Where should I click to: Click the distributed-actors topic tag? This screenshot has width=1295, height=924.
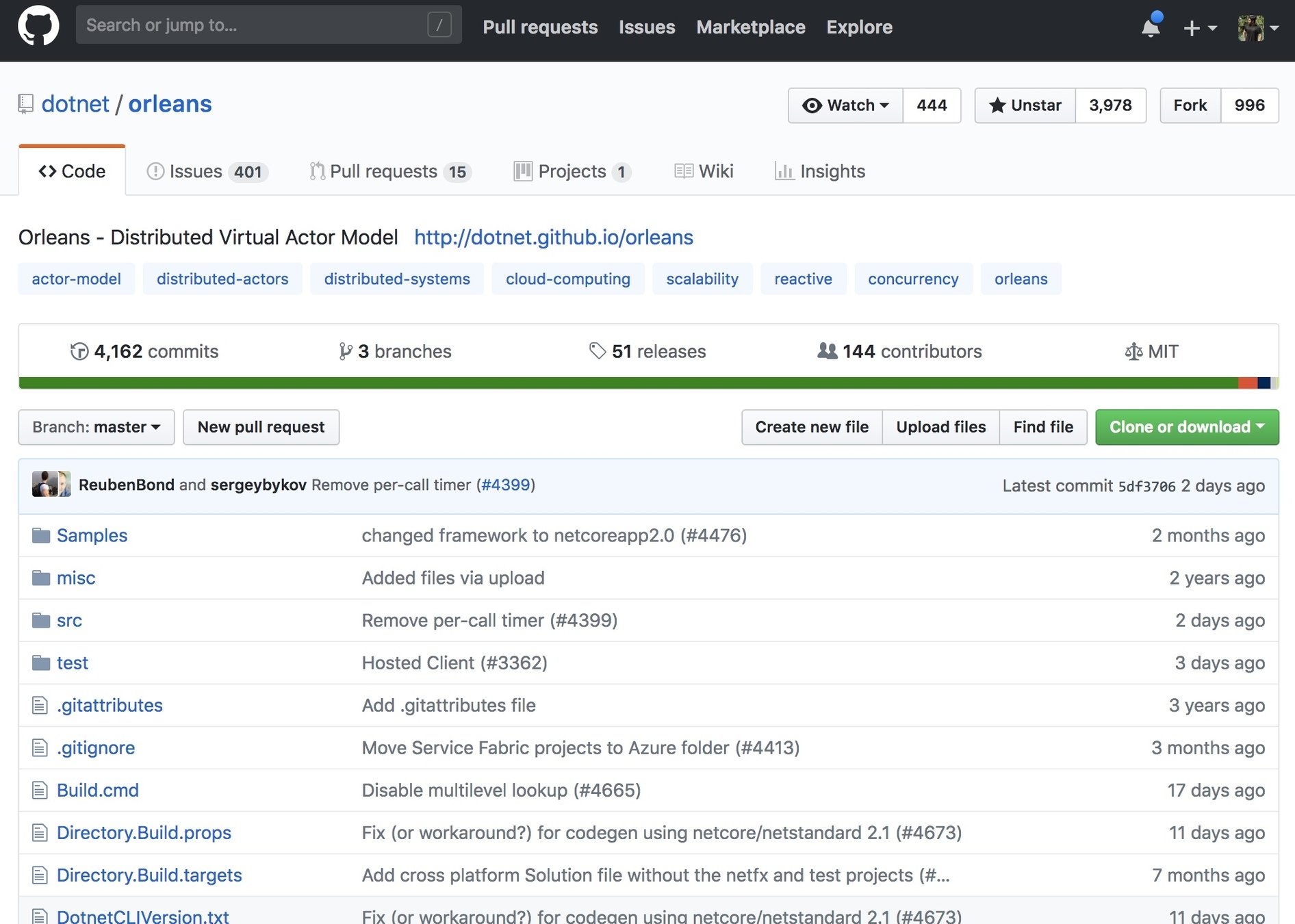click(222, 279)
